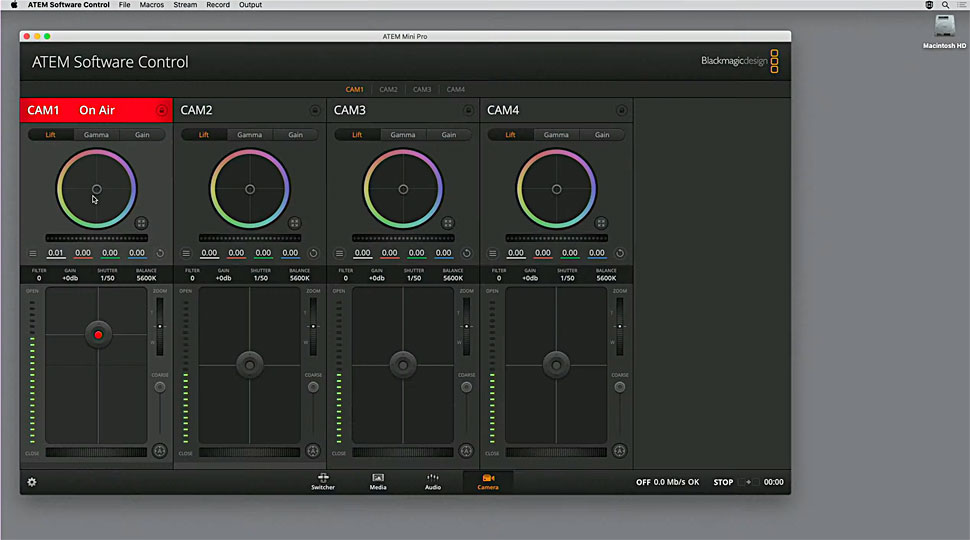
Task: Click CAM4 auto focus round icon
Action: [619, 451]
